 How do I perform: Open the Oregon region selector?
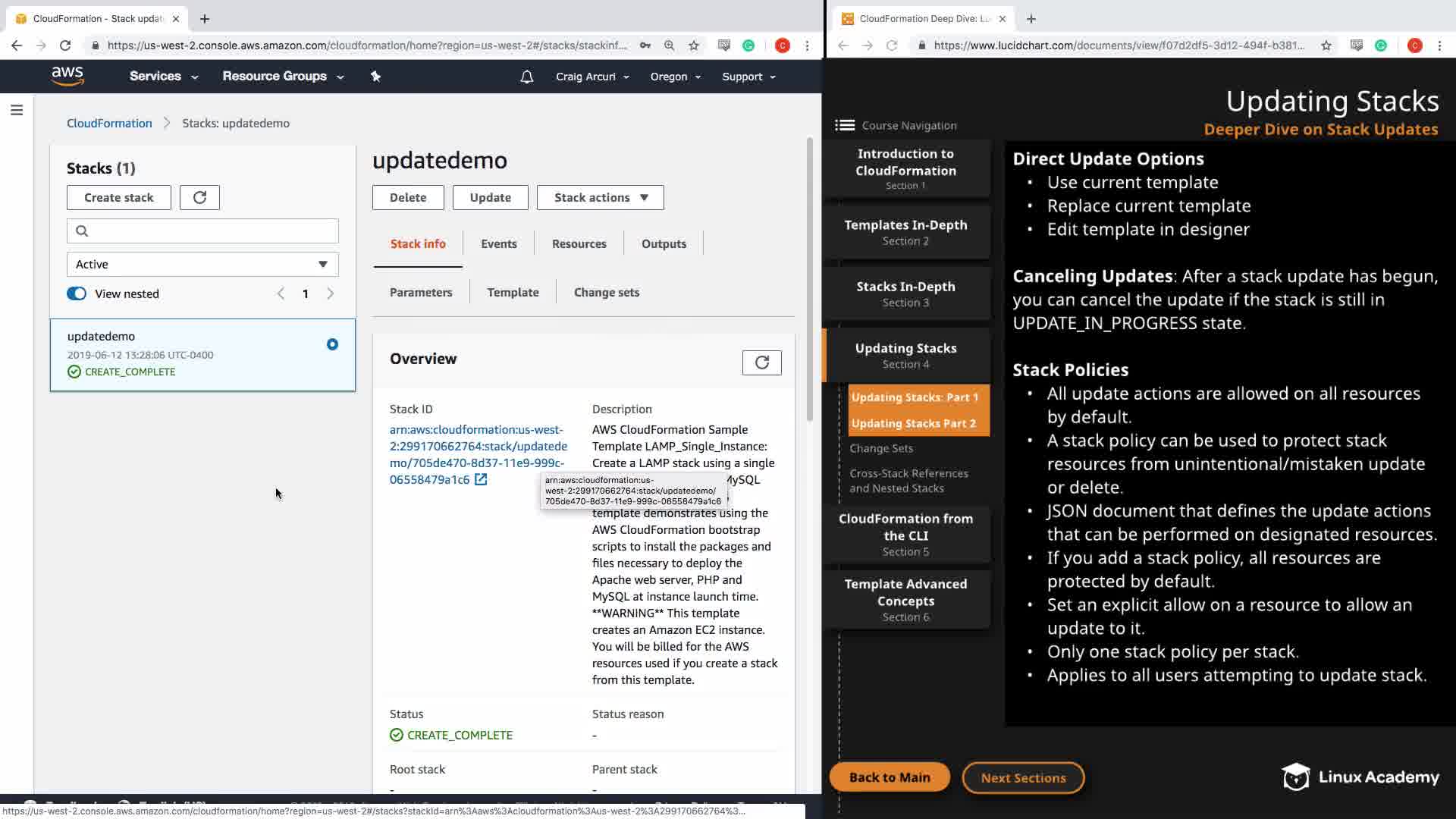pyautogui.click(x=675, y=77)
